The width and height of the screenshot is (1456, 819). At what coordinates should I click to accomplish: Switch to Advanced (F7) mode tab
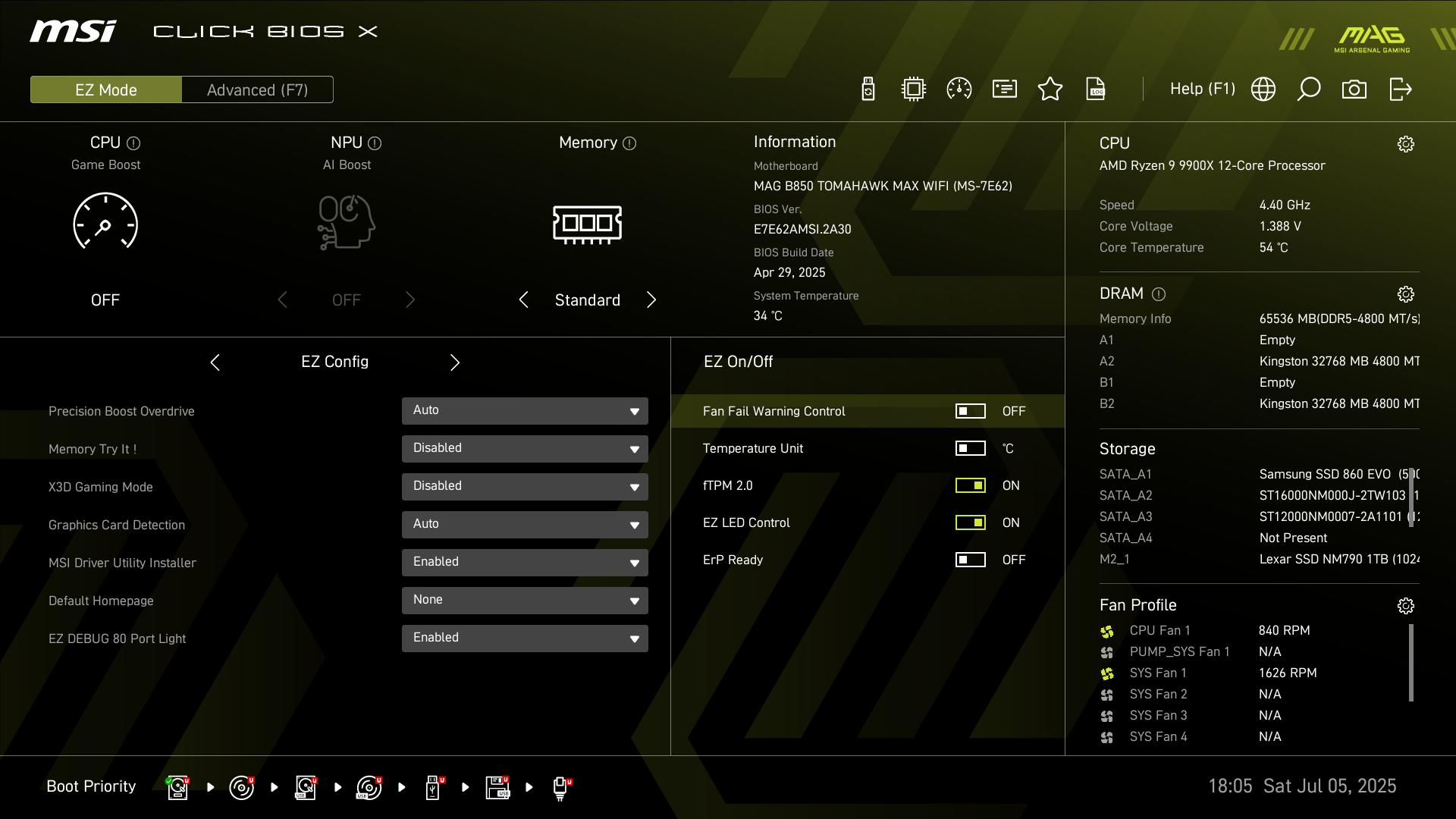click(x=257, y=89)
